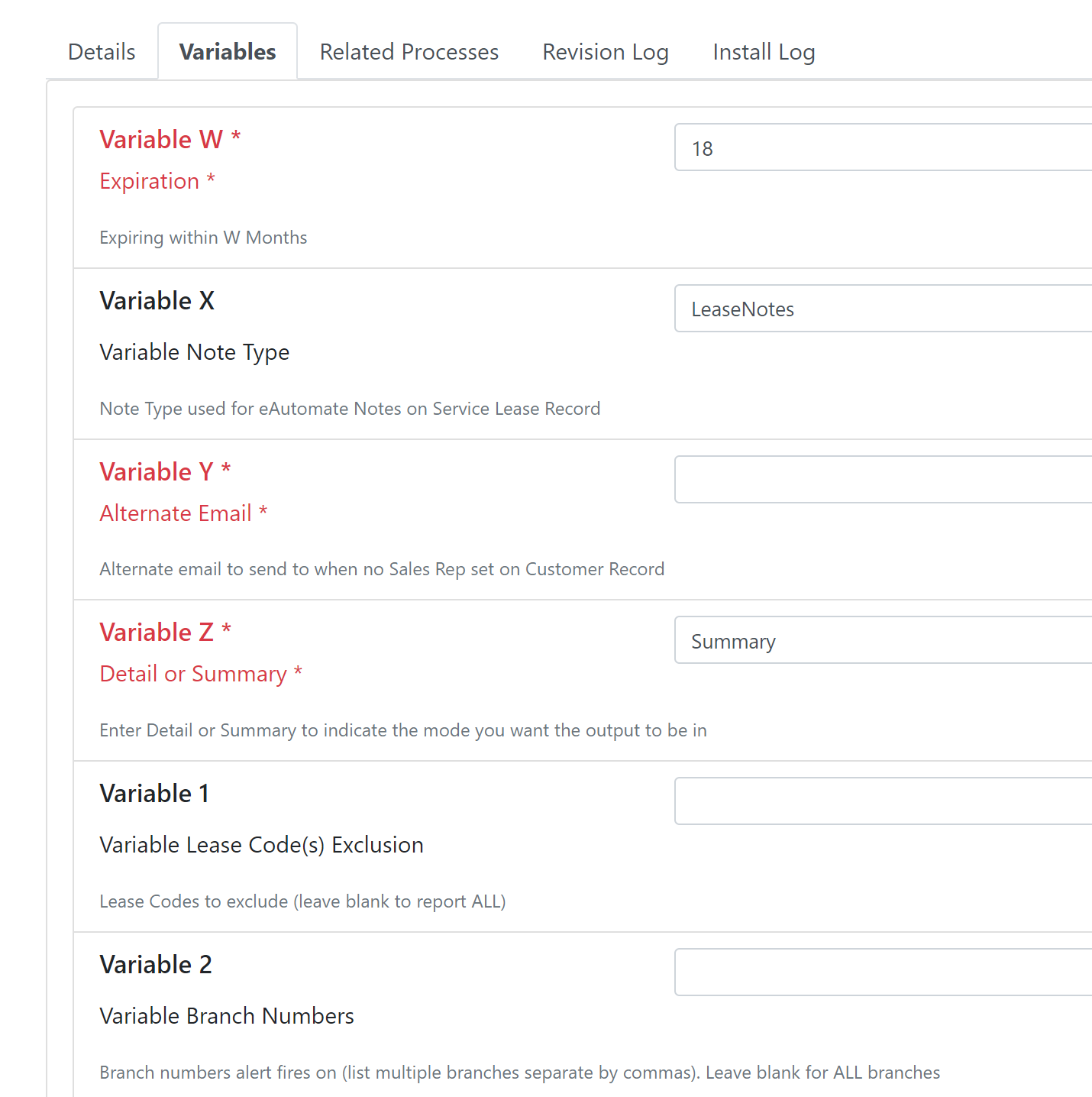
Task: Open the Related Processes tab
Action: pyautogui.click(x=409, y=52)
